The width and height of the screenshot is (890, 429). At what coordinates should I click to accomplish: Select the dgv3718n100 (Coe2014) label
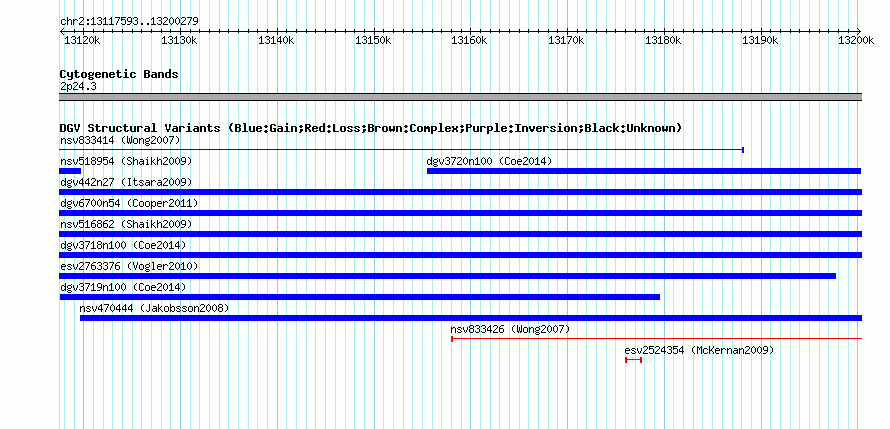coord(123,245)
